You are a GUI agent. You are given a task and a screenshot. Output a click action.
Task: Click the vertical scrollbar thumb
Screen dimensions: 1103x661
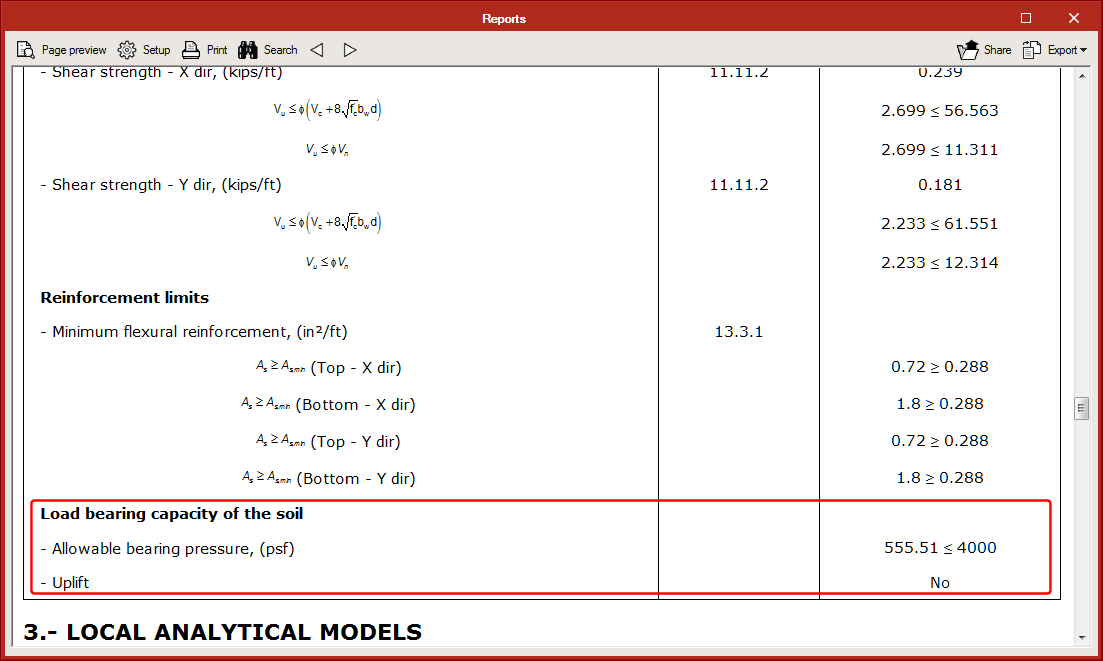1081,408
